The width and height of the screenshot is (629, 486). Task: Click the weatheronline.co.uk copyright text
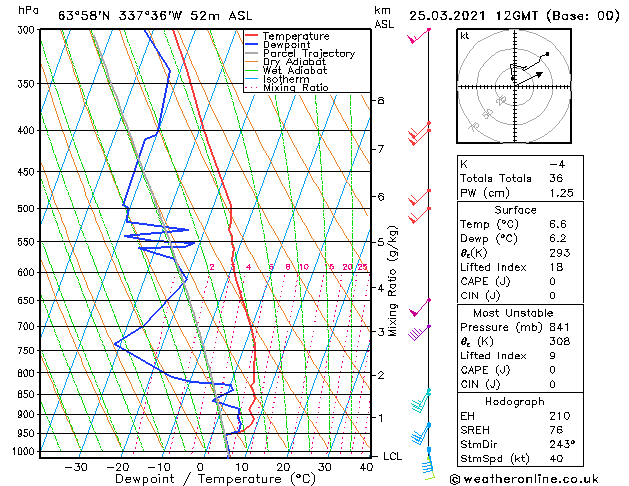tap(524, 479)
